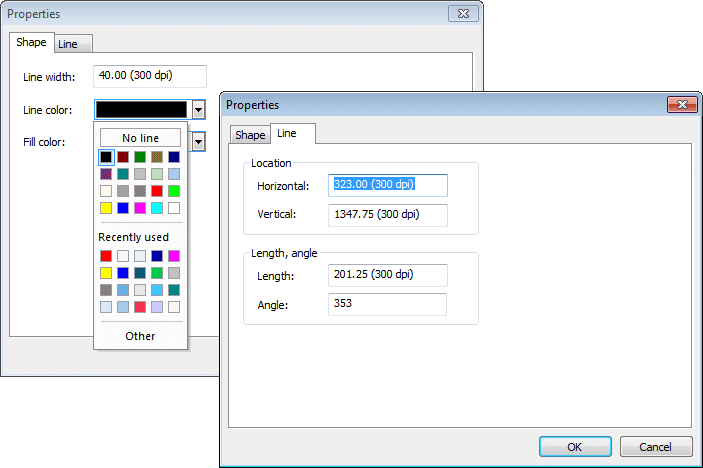This screenshot has width=703, height=468.
Task: Select the red swatch in the upper palette
Action: (x=157, y=191)
